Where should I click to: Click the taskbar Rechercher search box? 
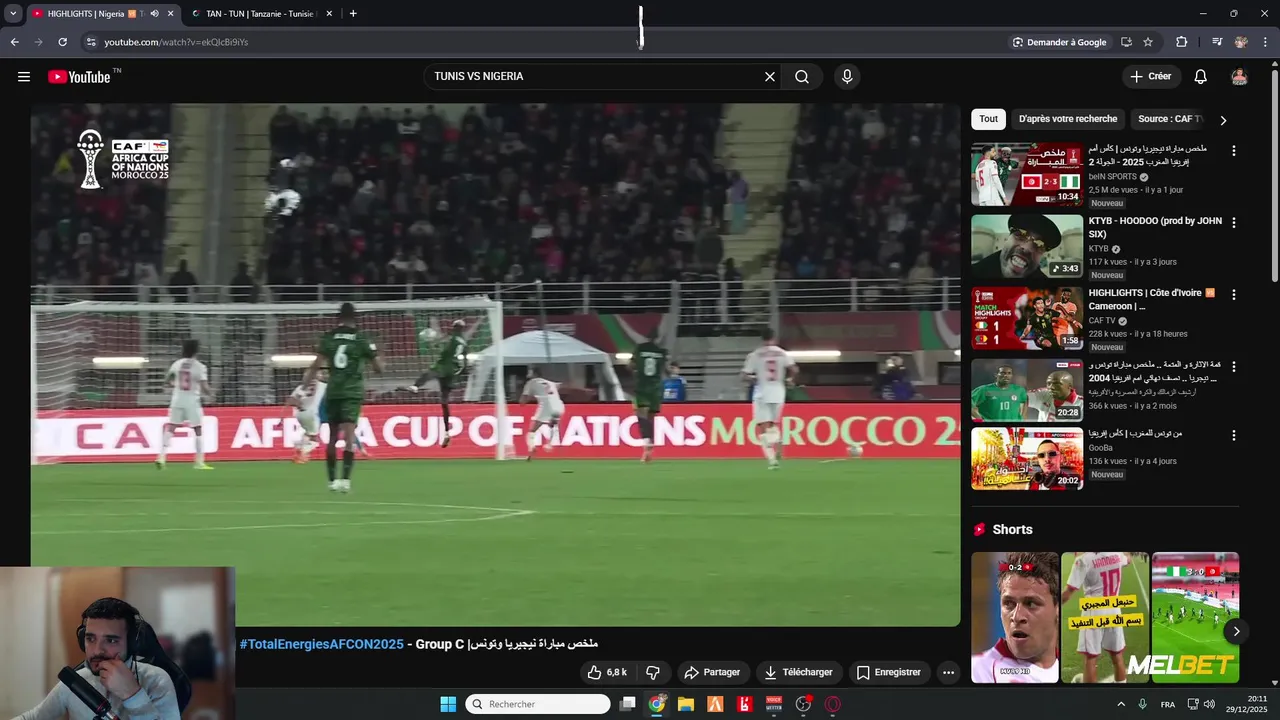click(x=538, y=704)
